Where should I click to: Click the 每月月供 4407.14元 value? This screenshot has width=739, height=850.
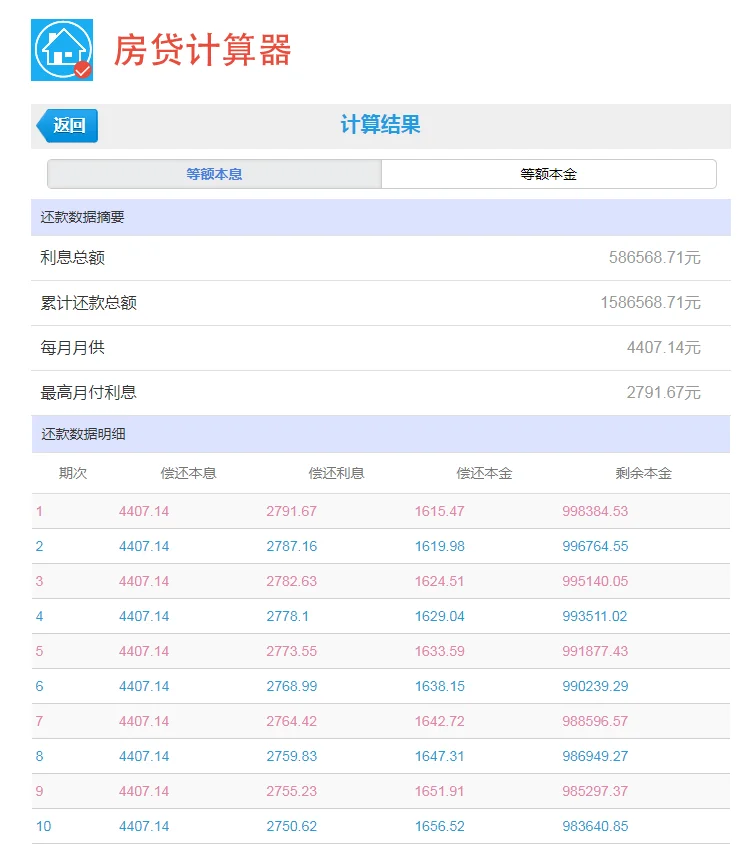coord(663,348)
